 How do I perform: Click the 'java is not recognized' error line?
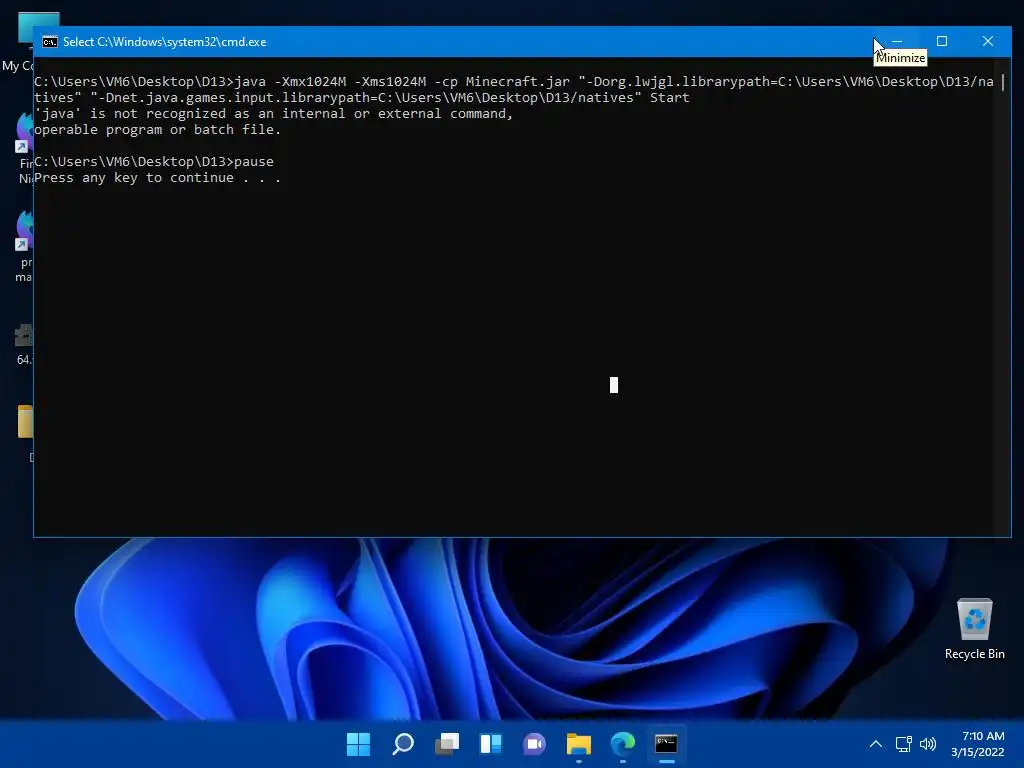[274, 114]
